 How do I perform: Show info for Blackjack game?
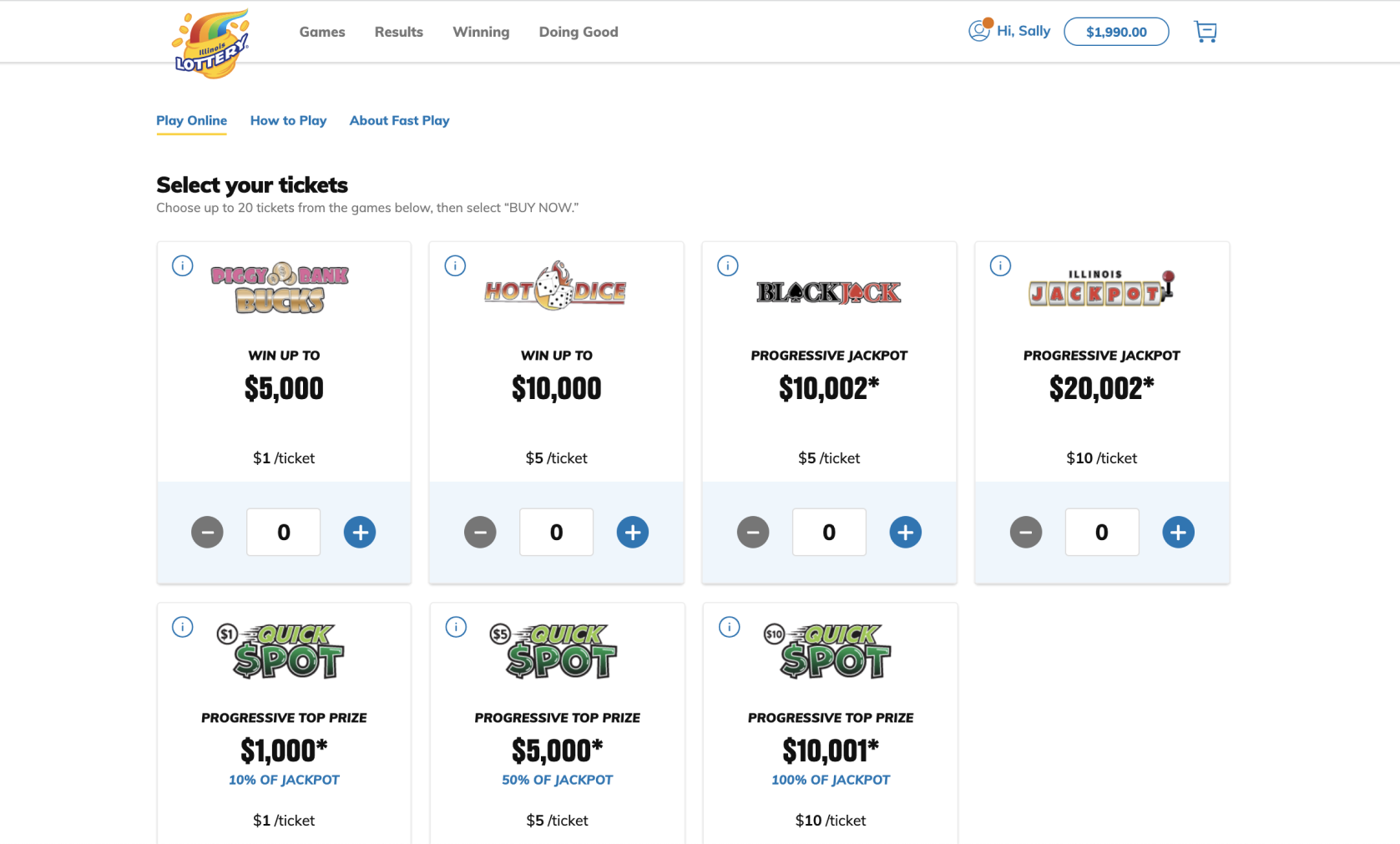coord(728,265)
